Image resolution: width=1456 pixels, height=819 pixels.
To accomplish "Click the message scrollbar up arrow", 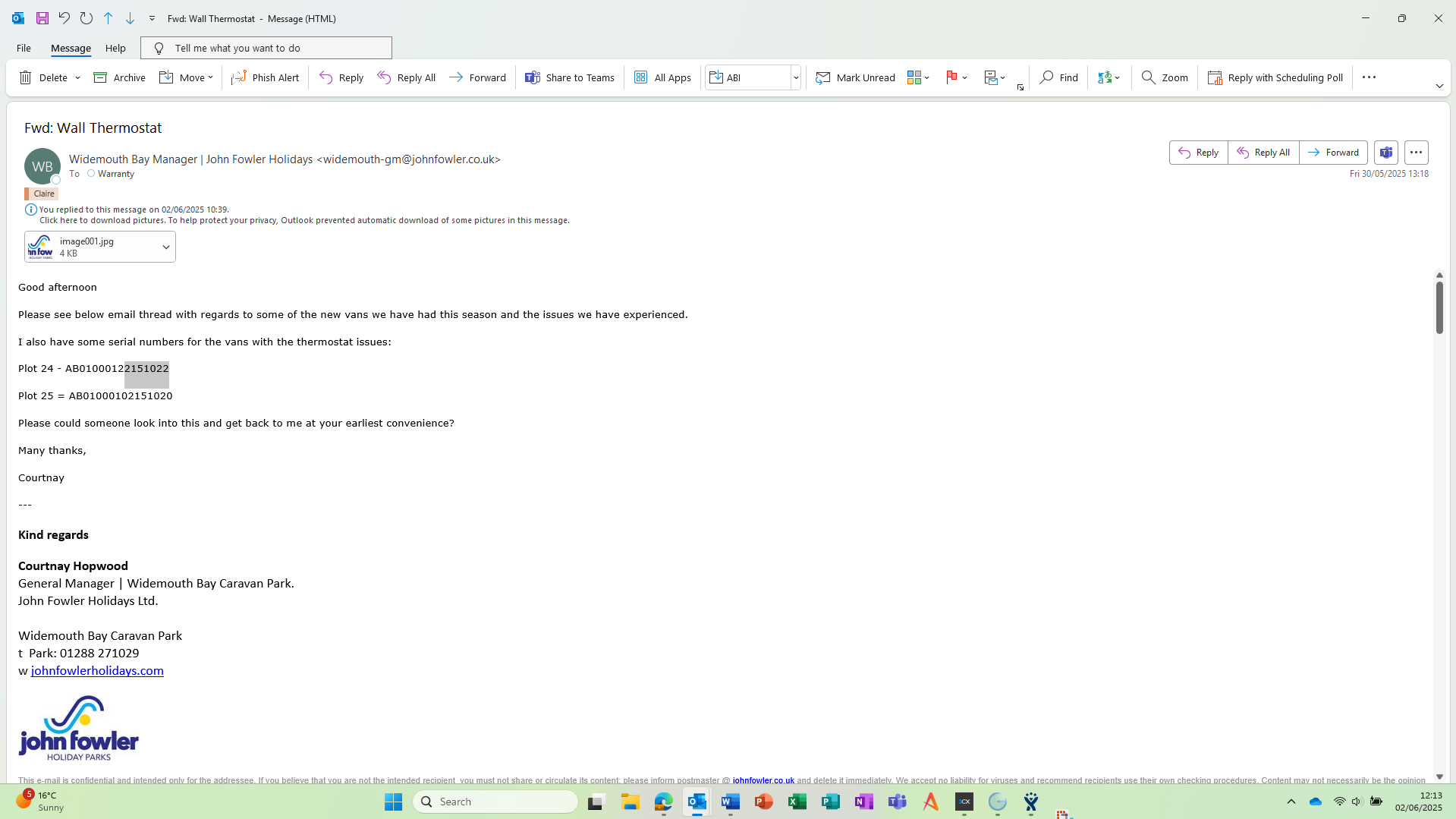I will click(1439, 275).
